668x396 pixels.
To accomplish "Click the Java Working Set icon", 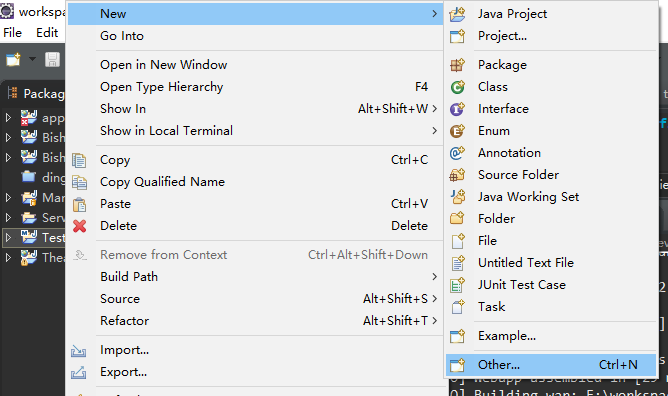I will (x=458, y=197).
